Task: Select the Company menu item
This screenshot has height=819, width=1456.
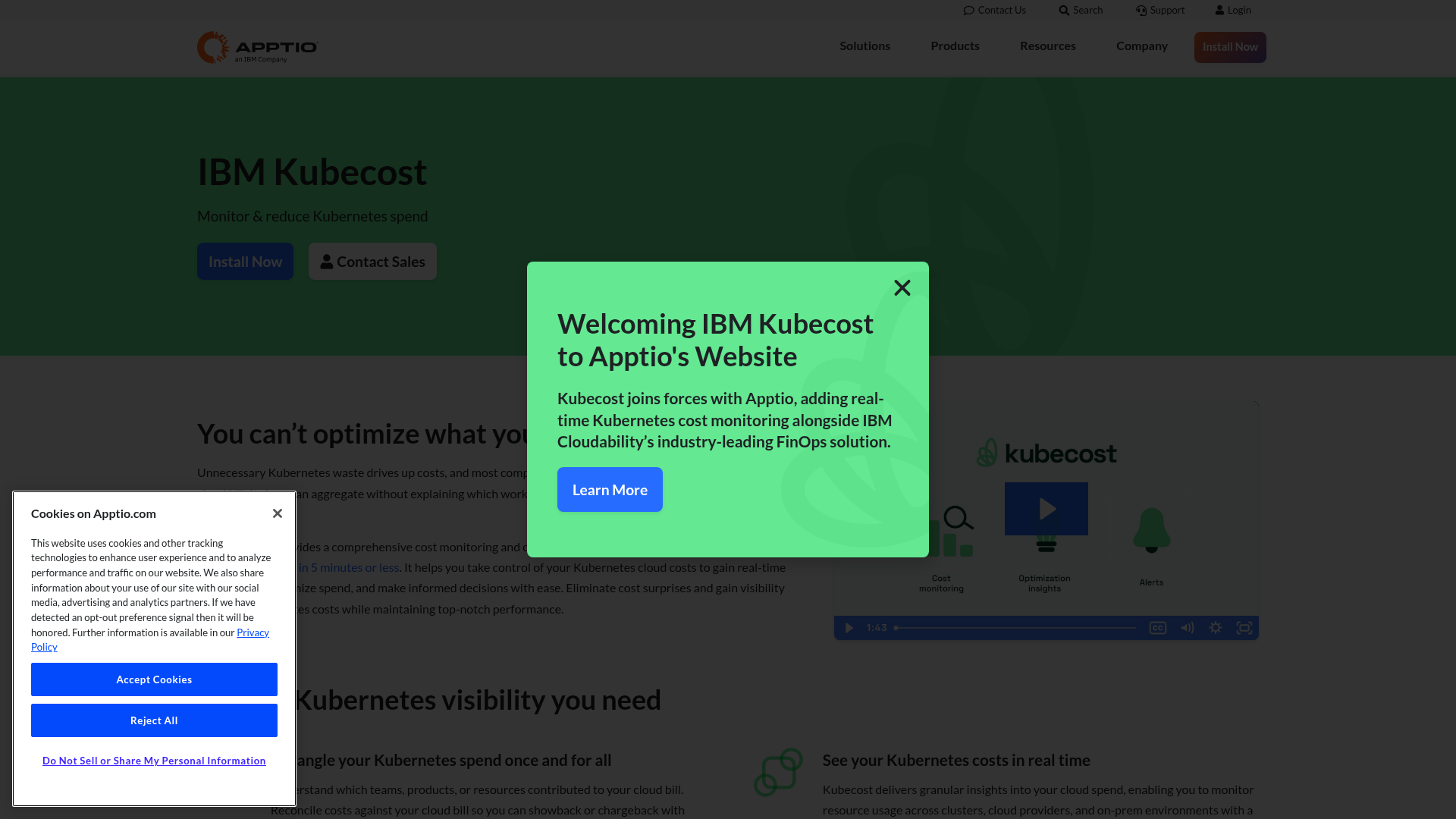Action: click(1141, 46)
